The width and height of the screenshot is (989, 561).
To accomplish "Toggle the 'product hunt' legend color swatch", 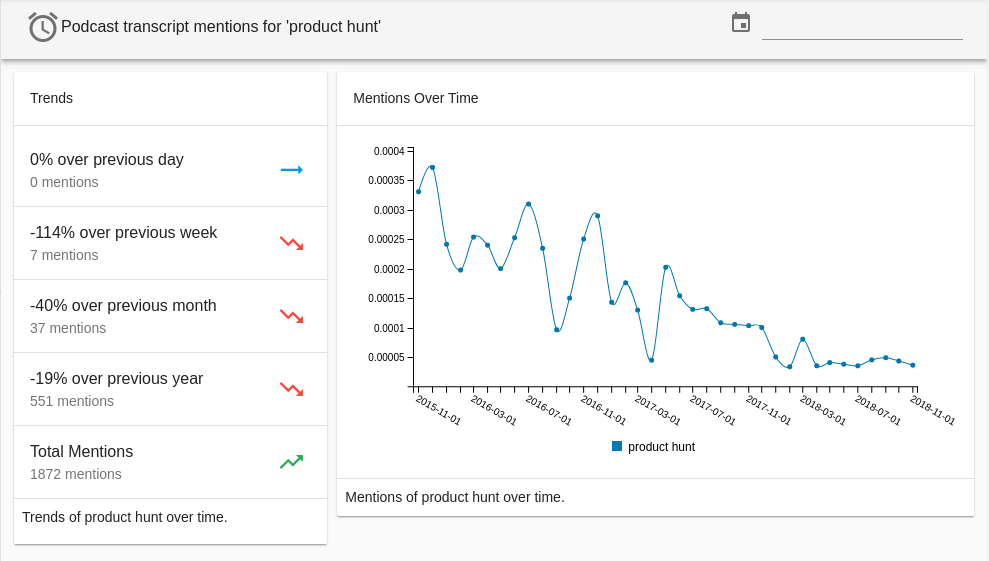I will pos(617,446).
